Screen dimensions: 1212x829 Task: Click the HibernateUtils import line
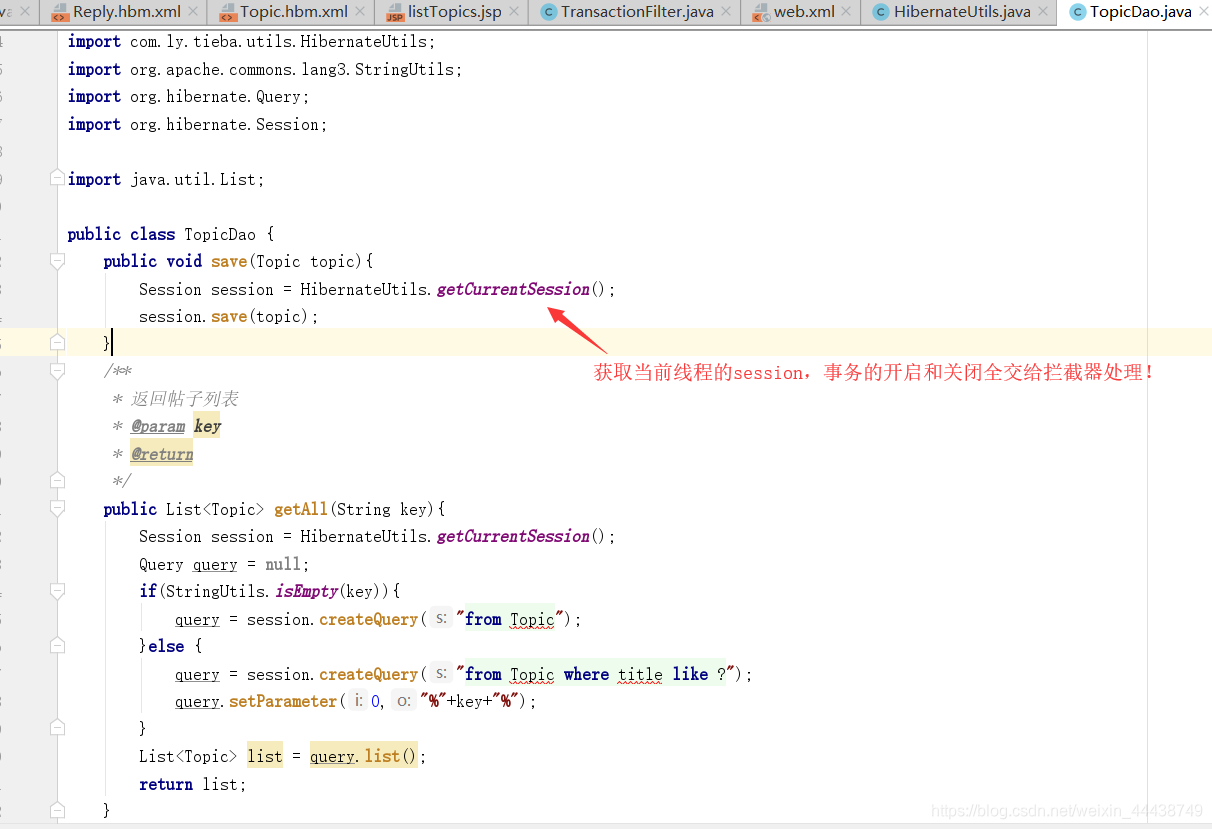[x=252, y=41]
